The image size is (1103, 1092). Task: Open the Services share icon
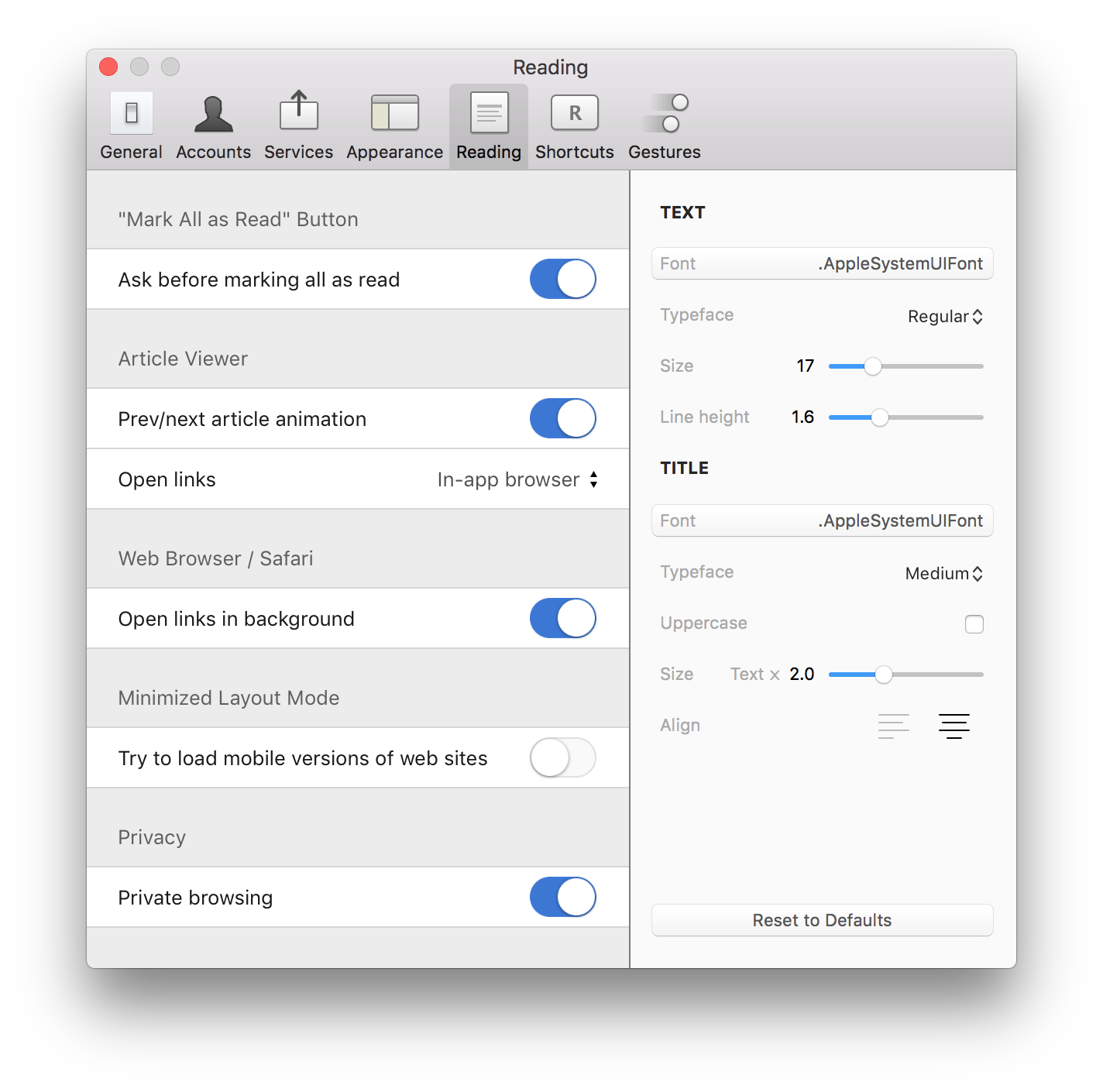298,112
